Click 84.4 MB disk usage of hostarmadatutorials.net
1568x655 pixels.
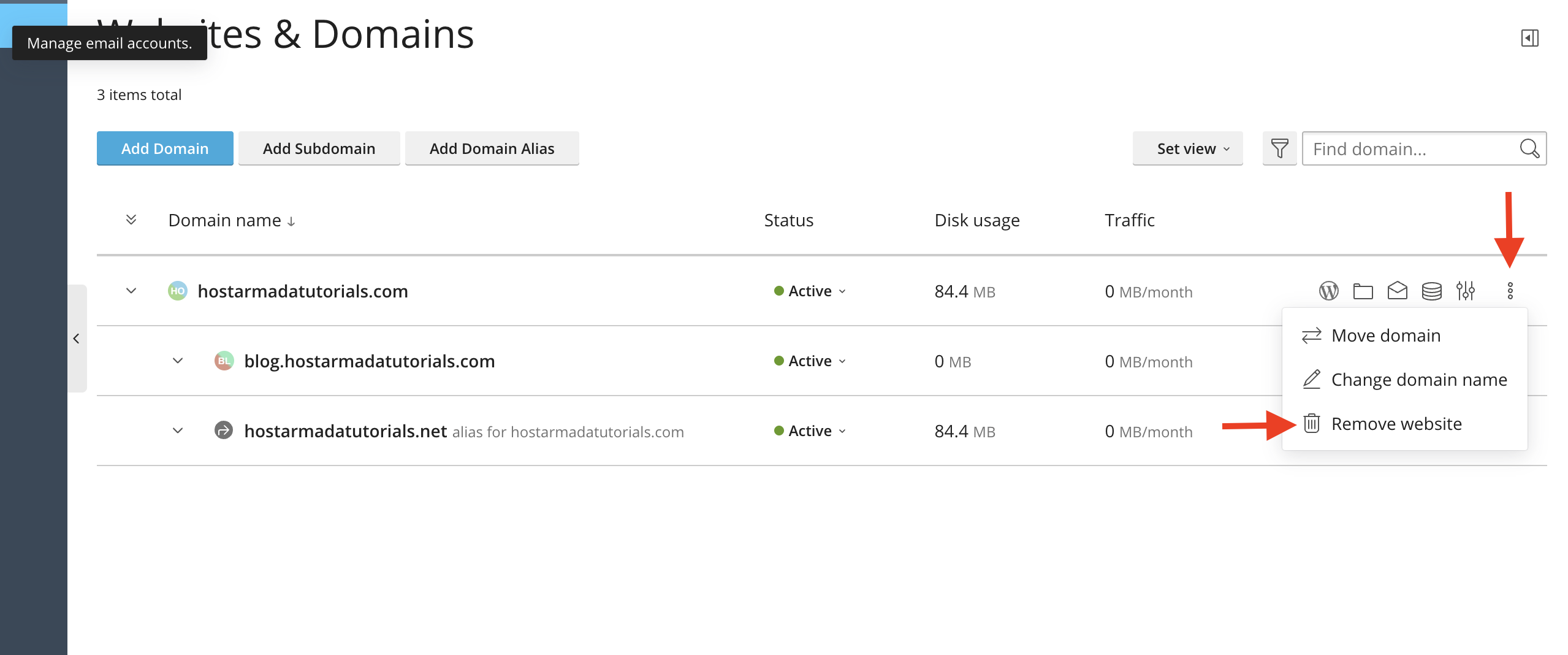[x=965, y=432]
